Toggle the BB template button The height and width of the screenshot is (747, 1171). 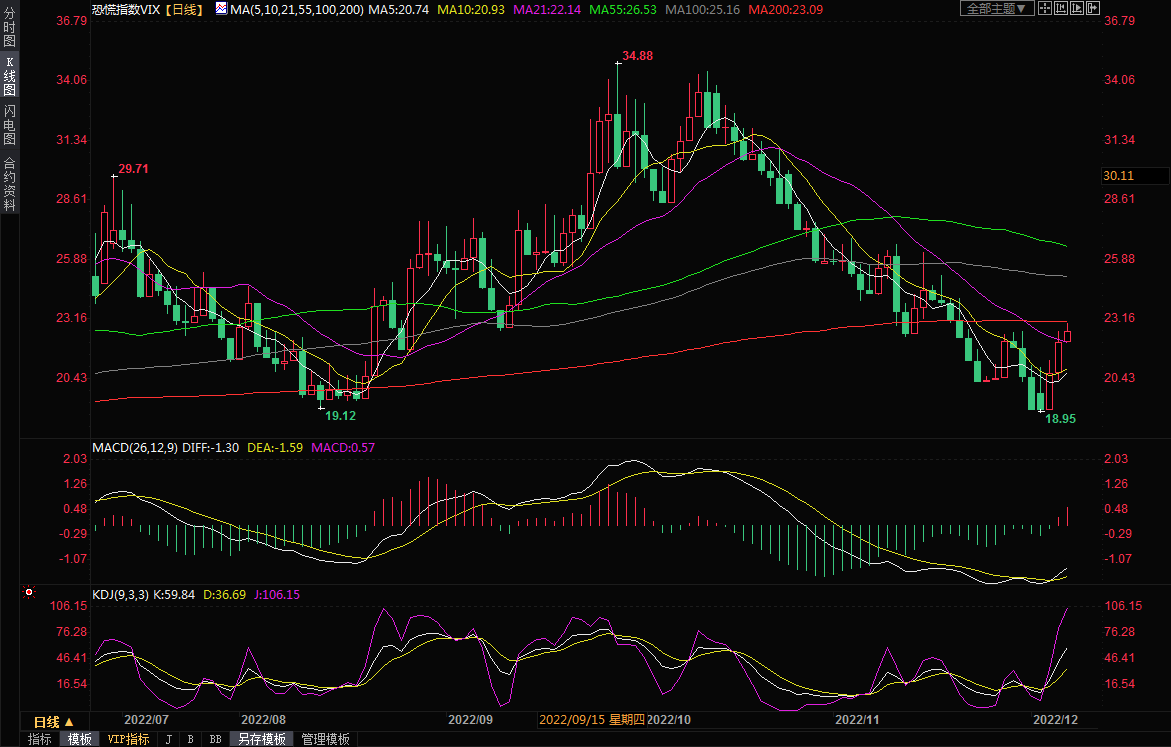[x=215, y=739]
